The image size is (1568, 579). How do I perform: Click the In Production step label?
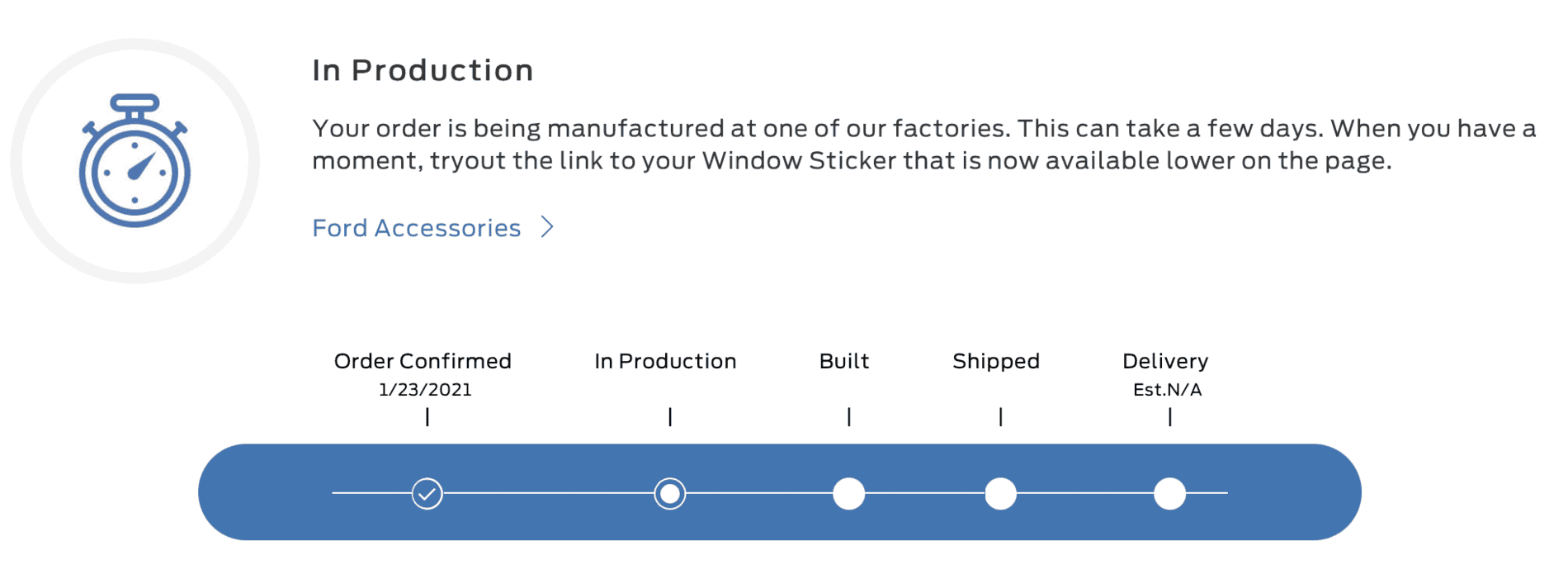665,361
